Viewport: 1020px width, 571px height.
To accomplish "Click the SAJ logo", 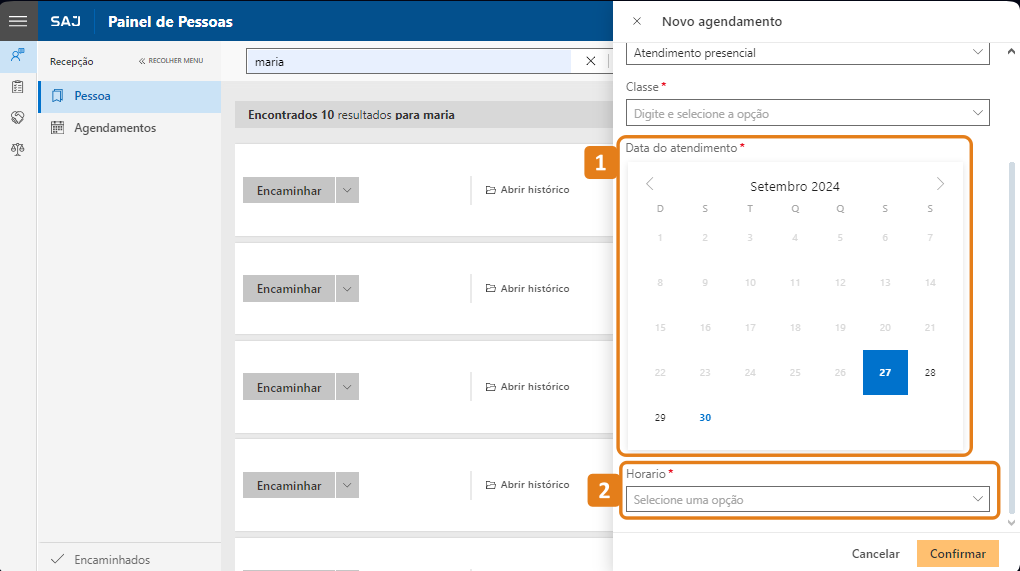I will (x=66, y=21).
